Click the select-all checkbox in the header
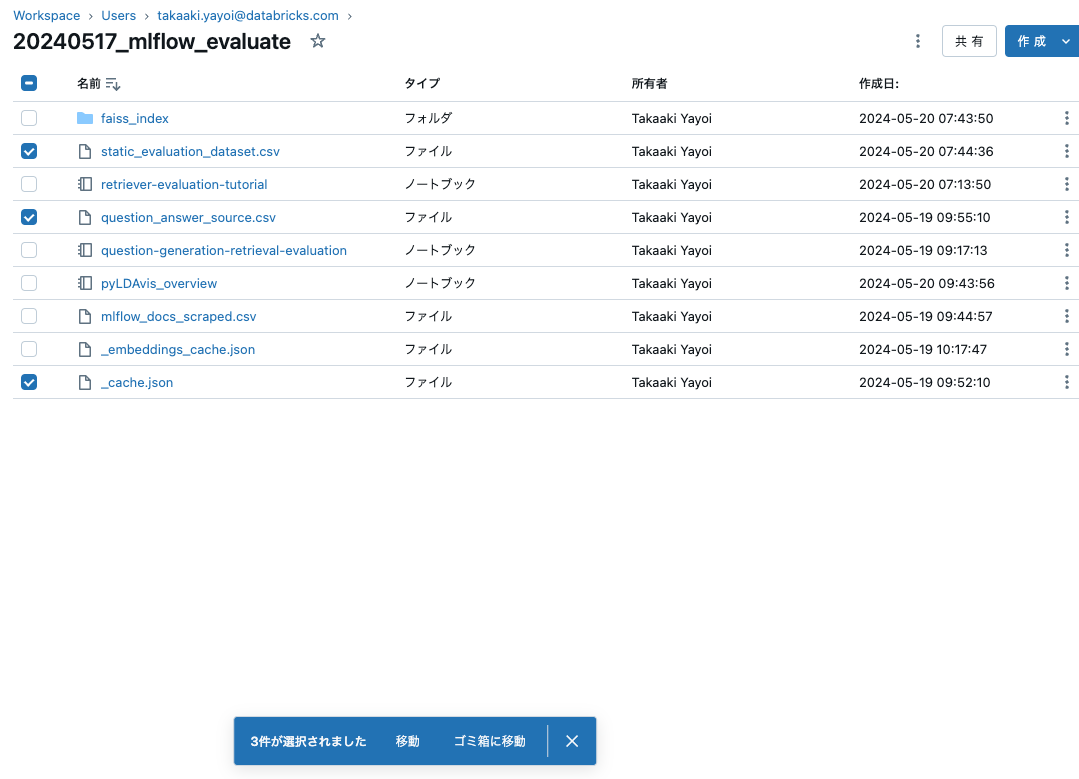The width and height of the screenshot is (1079, 779). click(29, 83)
